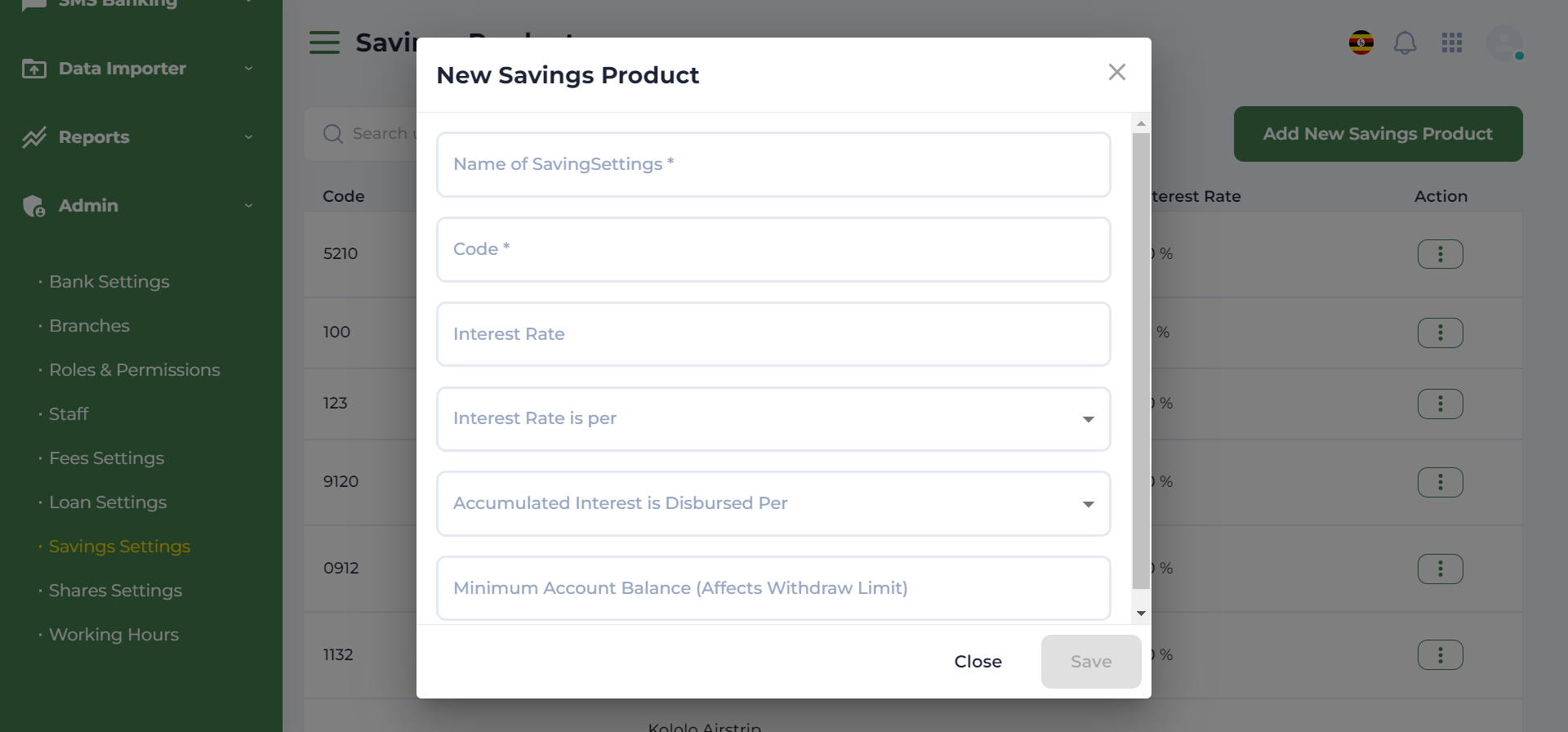This screenshot has height=732, width=1568.
Task: Expand the Data Importer sidebar menu
Action: tap(137, 69)
